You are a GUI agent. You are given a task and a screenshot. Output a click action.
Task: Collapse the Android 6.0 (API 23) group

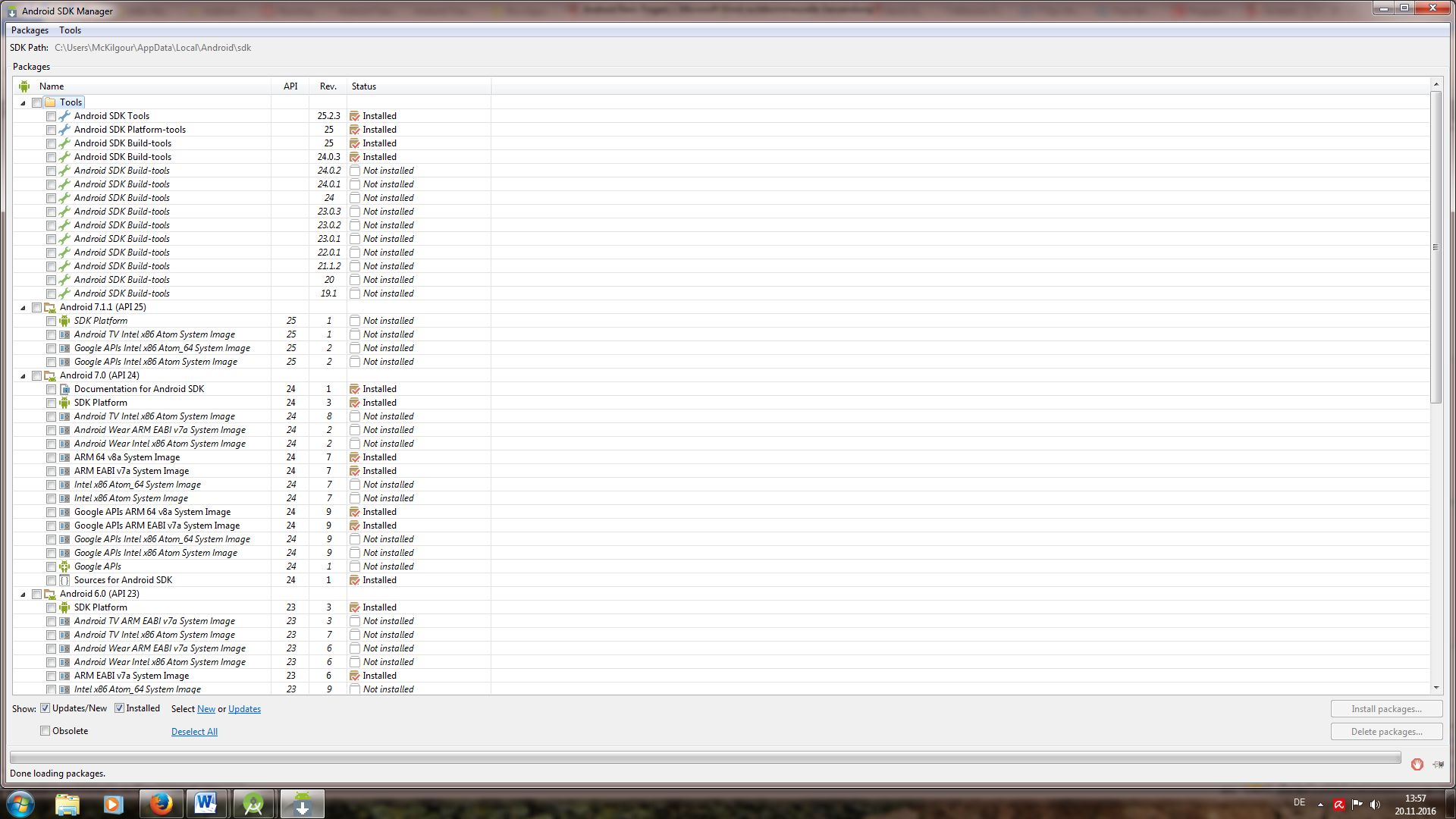tap(23, 594)
